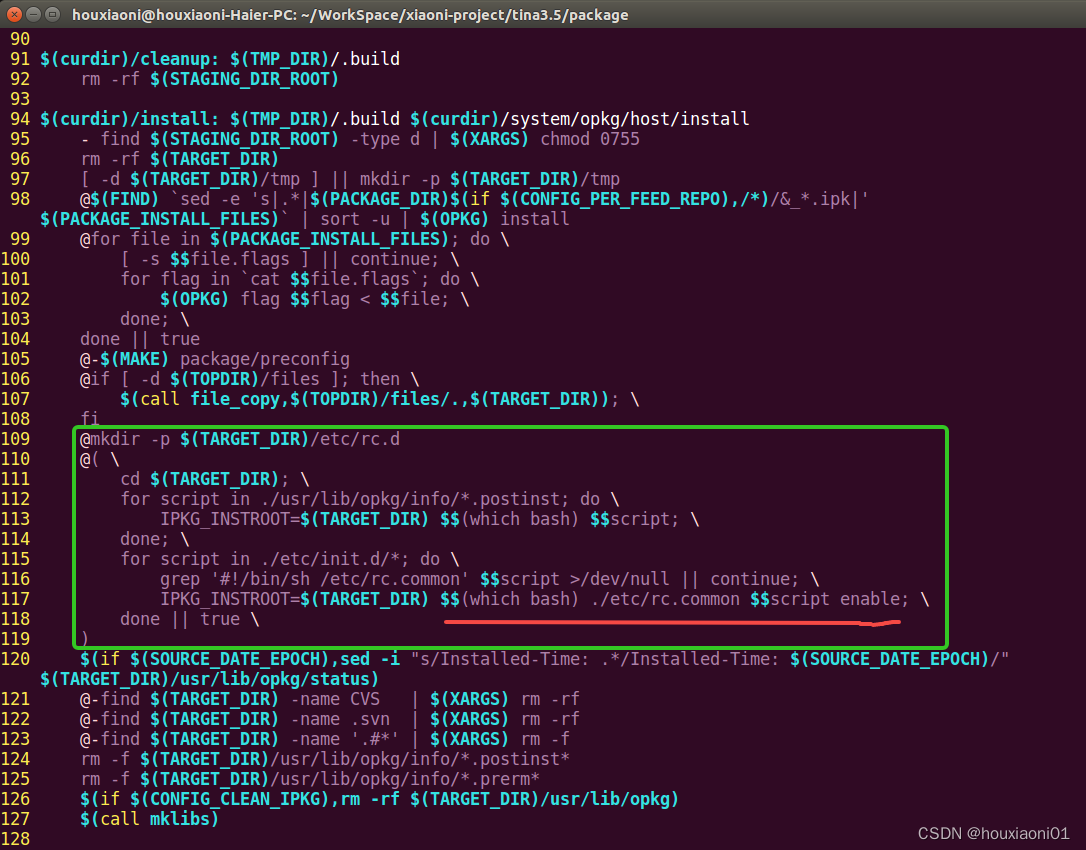The width and height of the screenshot is (1086, 850).
Task: Click 'cd $(TARGET_DIR);' on line 111
Action: [205, 479]
